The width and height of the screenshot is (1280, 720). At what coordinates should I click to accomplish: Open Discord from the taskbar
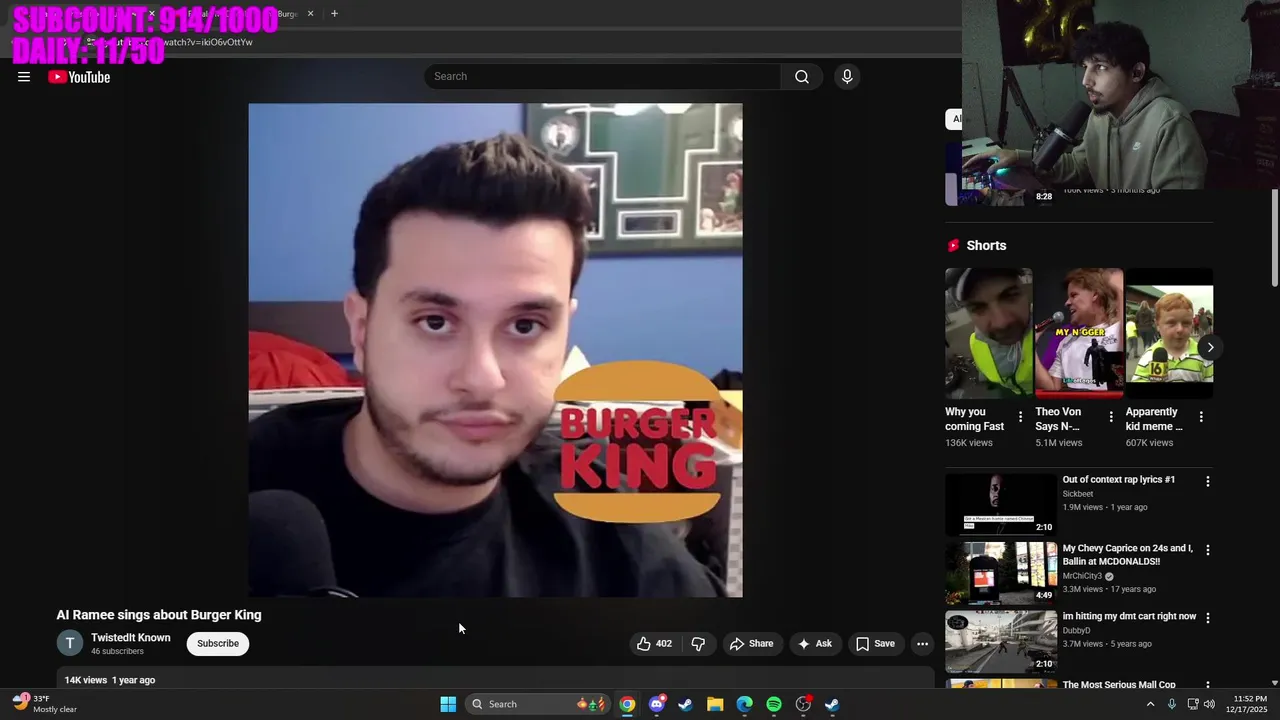coord(656,704)
